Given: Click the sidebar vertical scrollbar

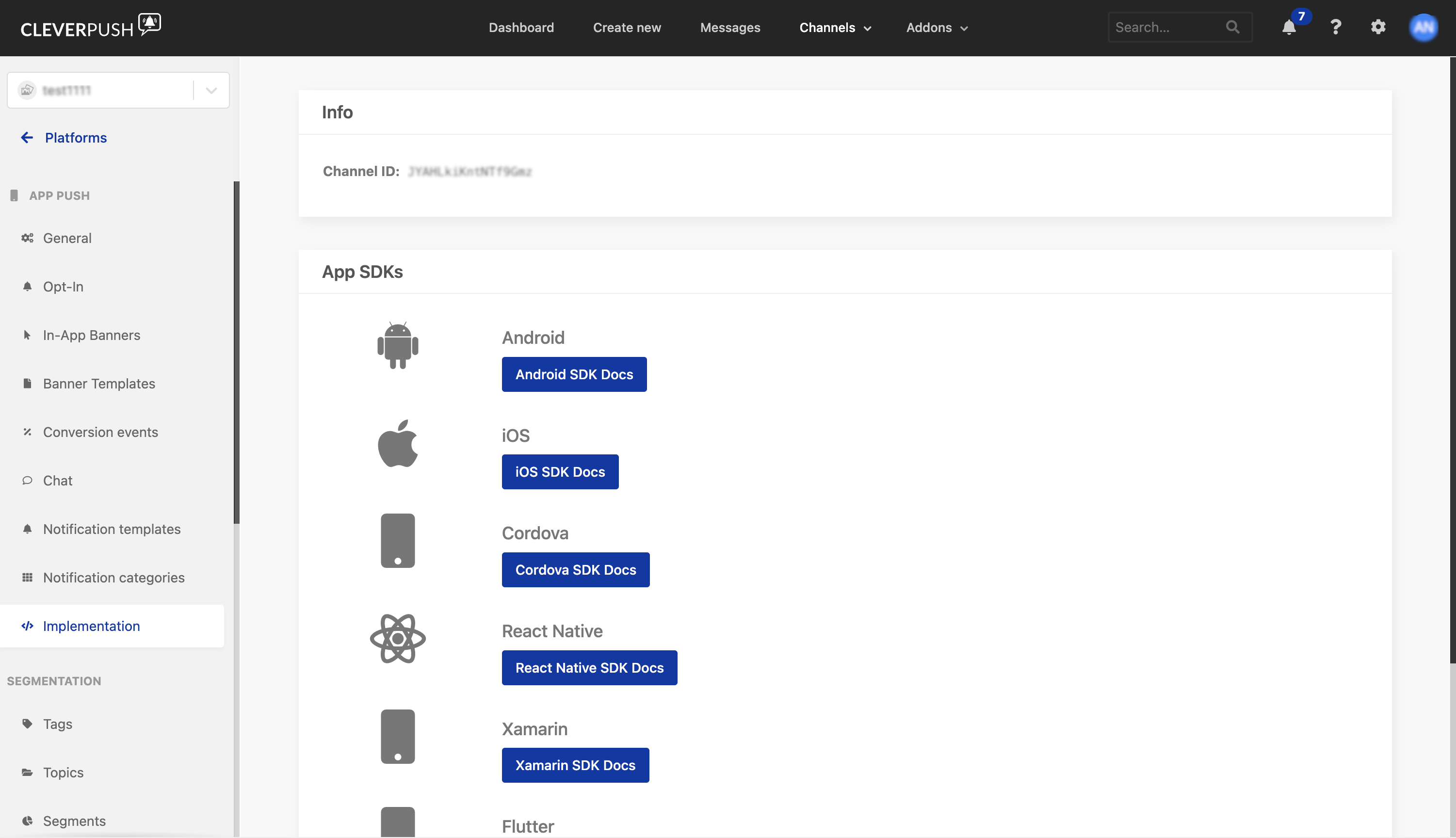Looking at the screenshot, I should click(x=236, y=352).
